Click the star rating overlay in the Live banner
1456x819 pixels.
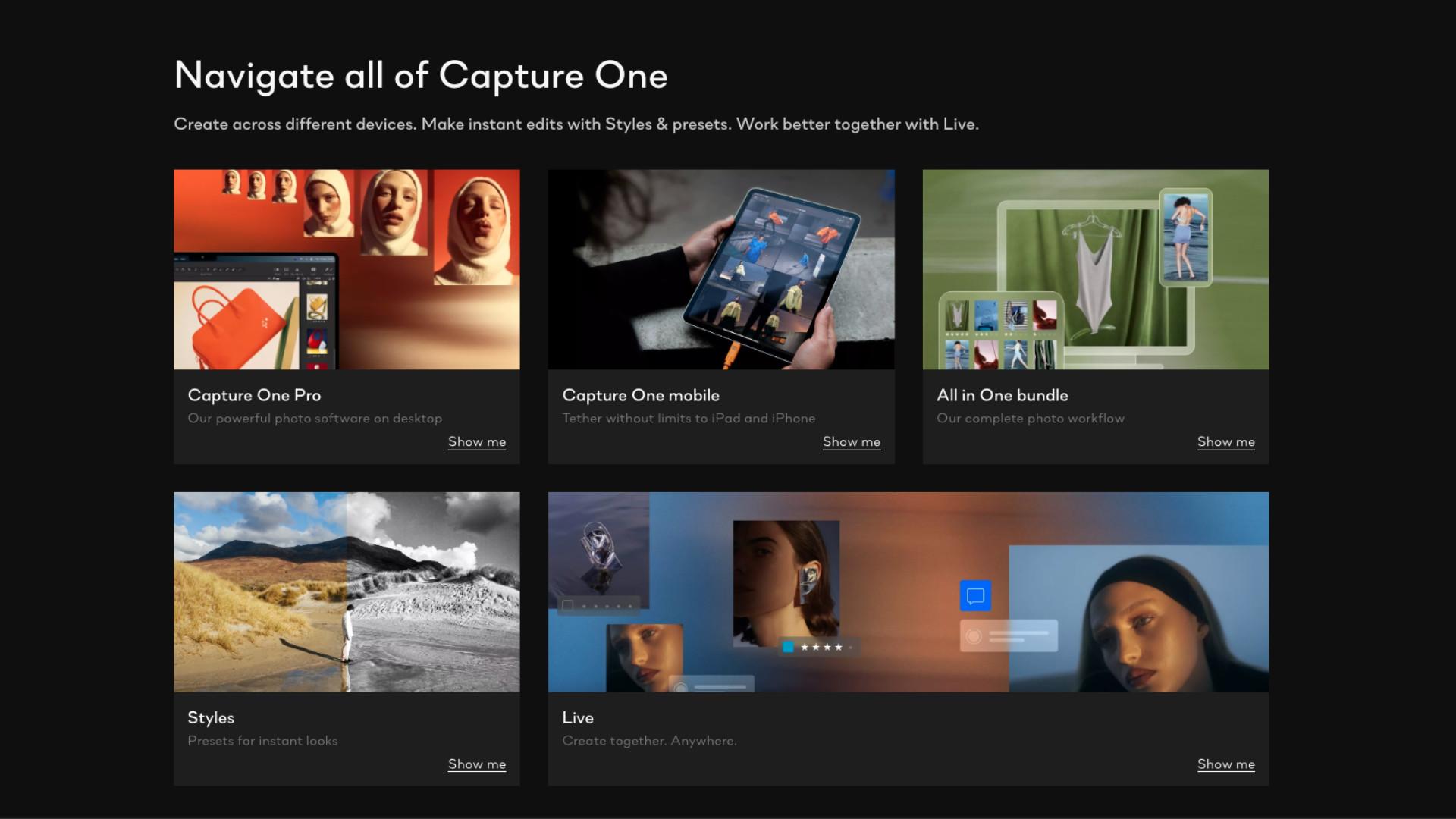click(817, 648)
